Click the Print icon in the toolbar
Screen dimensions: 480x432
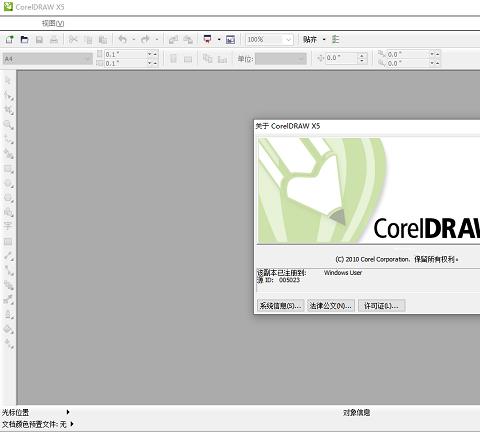(54, 40)
